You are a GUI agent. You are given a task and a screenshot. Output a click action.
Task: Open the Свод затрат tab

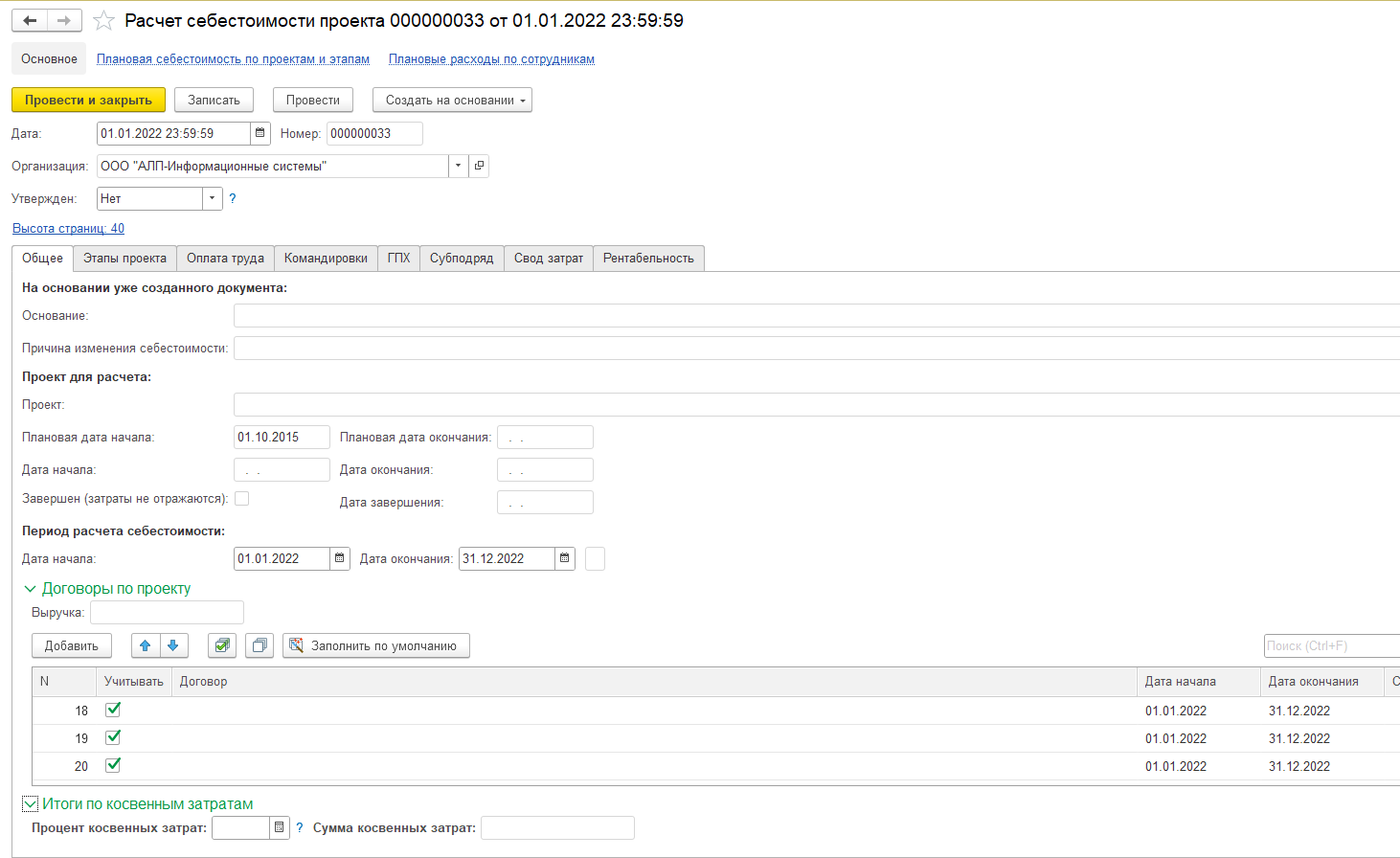click(549, 259)
